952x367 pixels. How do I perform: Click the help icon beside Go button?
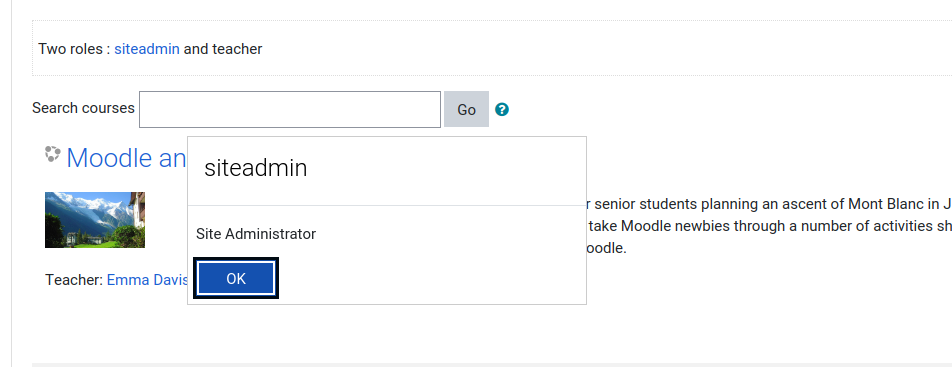click(x=502, y=110)
